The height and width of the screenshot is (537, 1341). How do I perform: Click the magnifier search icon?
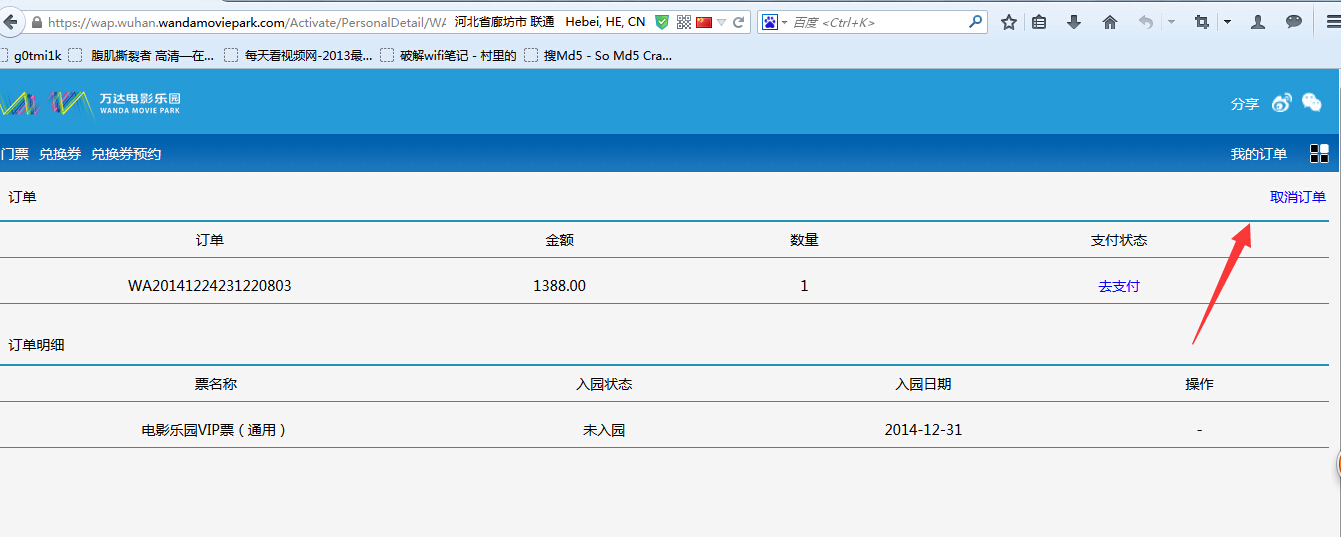click(x=976, y=22)
